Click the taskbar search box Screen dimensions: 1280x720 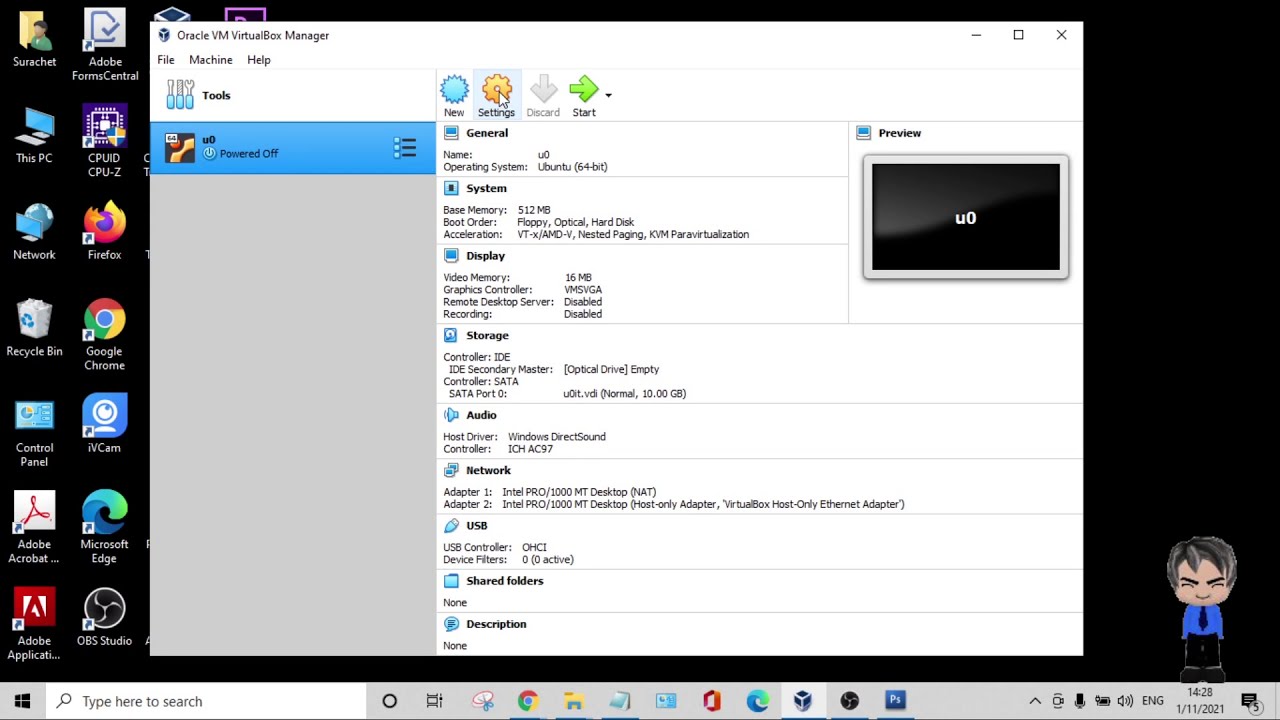205,701
